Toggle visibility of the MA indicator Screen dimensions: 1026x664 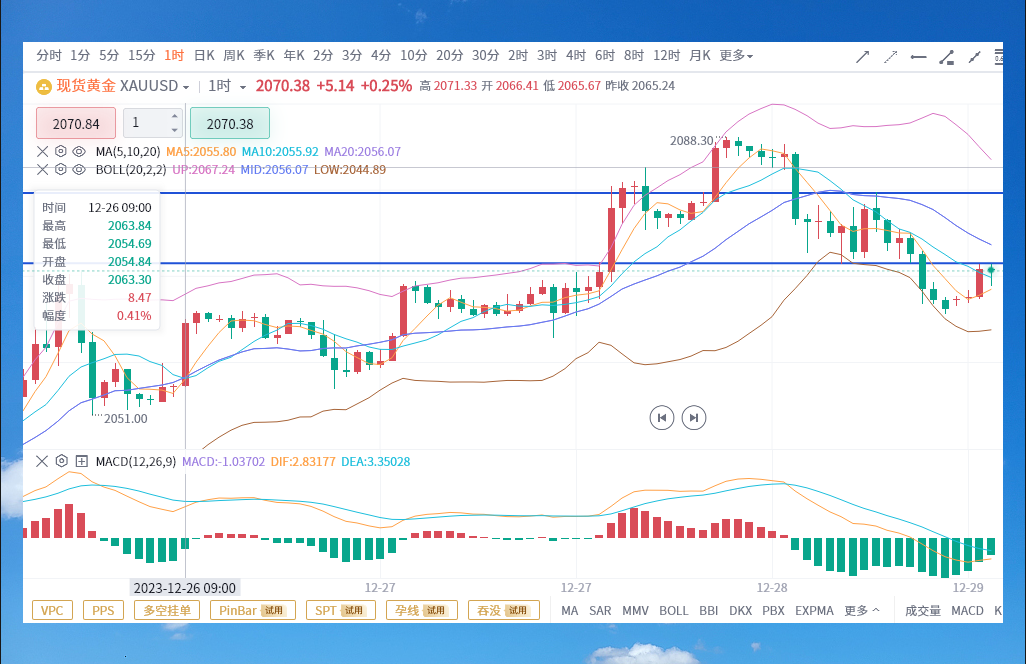tap(79, 152)
